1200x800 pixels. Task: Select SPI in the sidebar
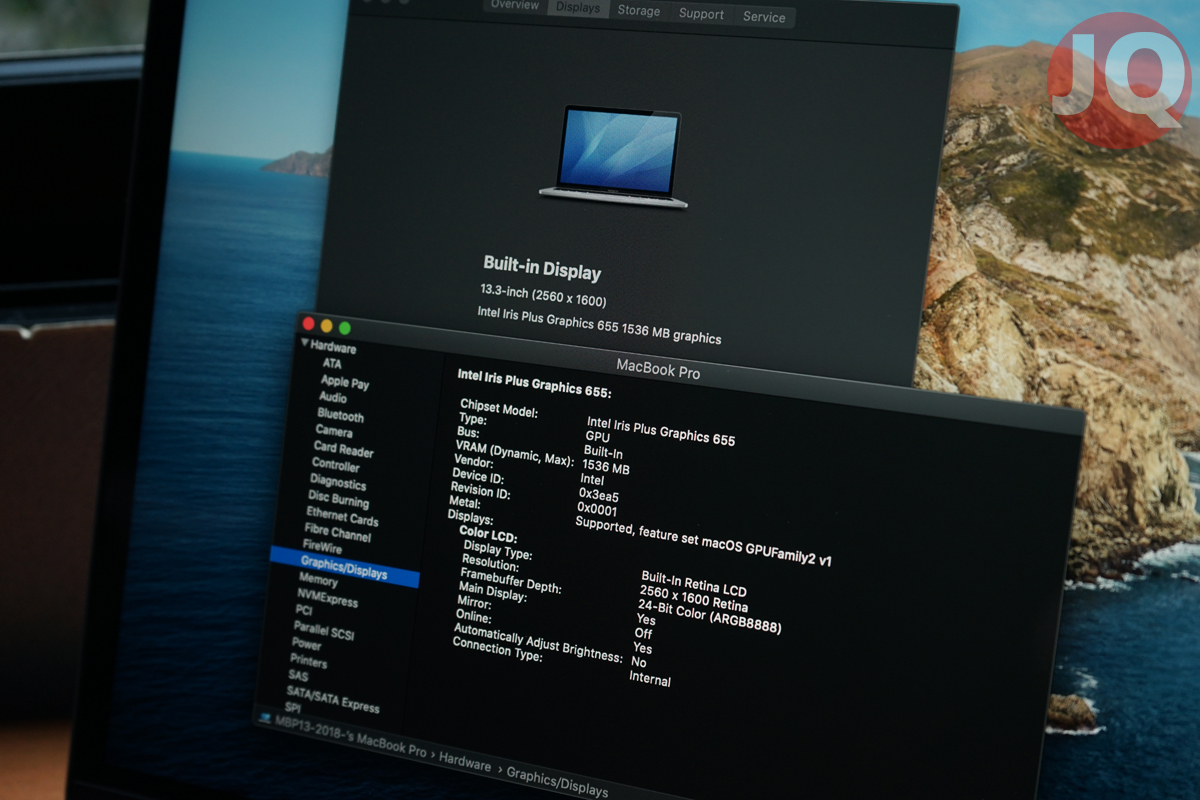292,708
